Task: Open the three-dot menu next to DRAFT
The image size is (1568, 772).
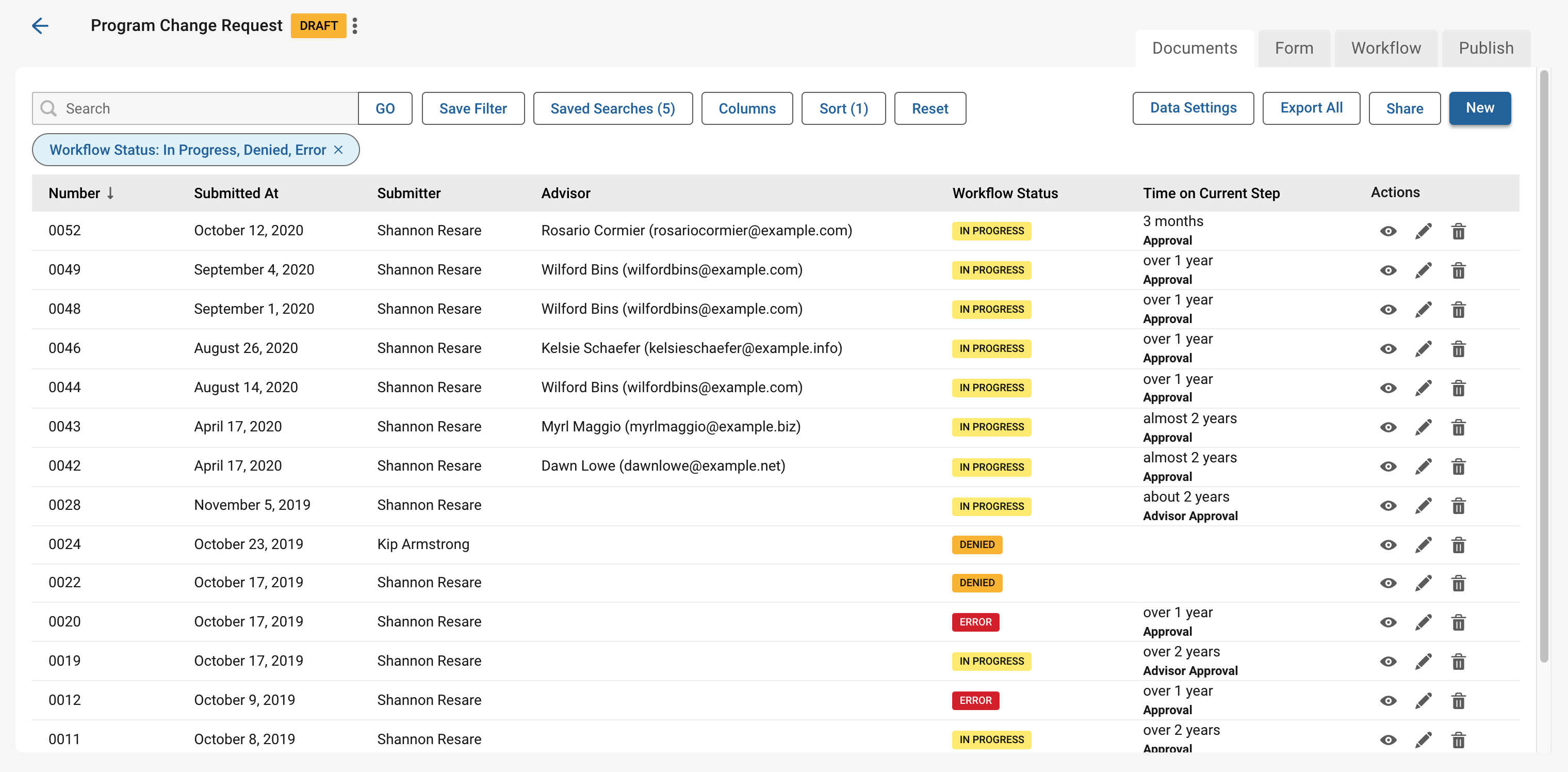Action: pos(355,26)
